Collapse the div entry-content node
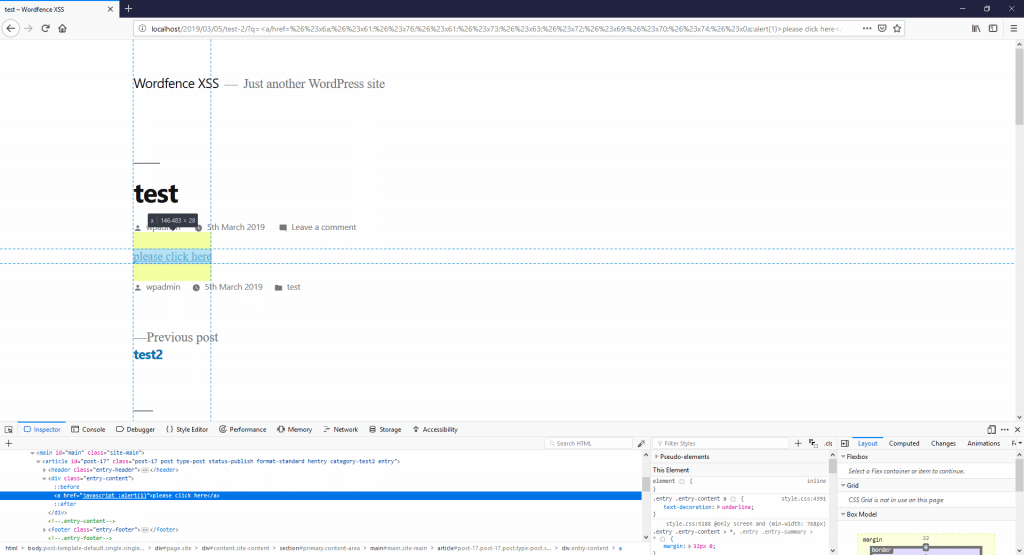Screen dimensions: 1024x555 44,479
